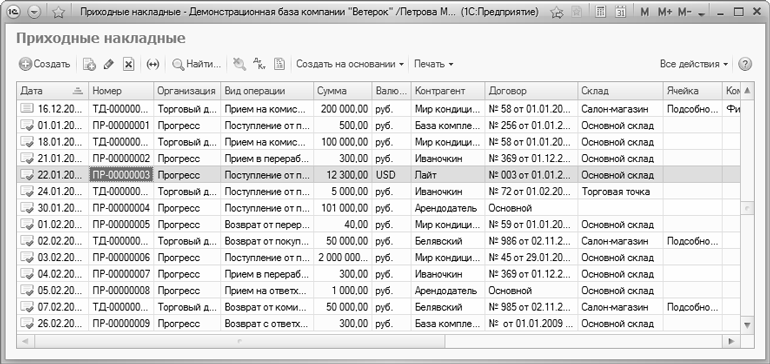Select the ПР-00000006 document row
Viewport: 770px width, 364px height.
click(378, 257)
